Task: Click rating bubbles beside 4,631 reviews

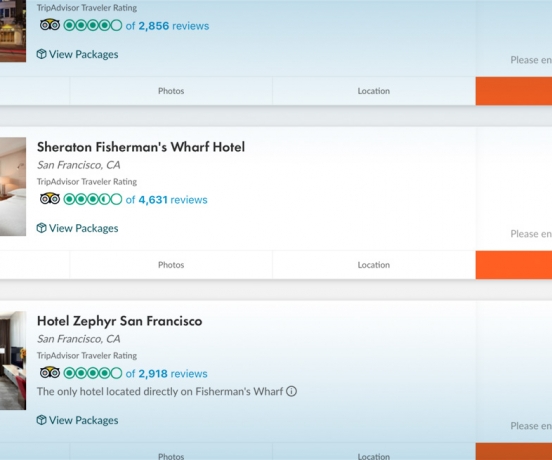Action: pyautogui.click(x=93, y=200)
